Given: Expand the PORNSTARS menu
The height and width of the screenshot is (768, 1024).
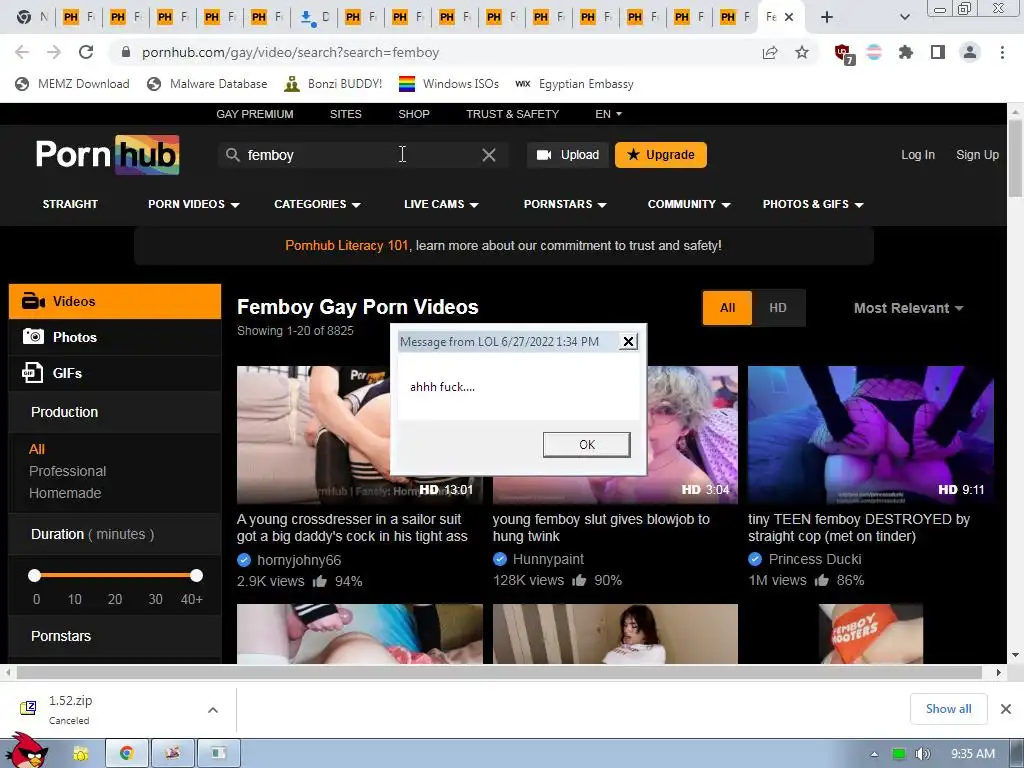Looking at the screenshot, I should tap(565, 204).
